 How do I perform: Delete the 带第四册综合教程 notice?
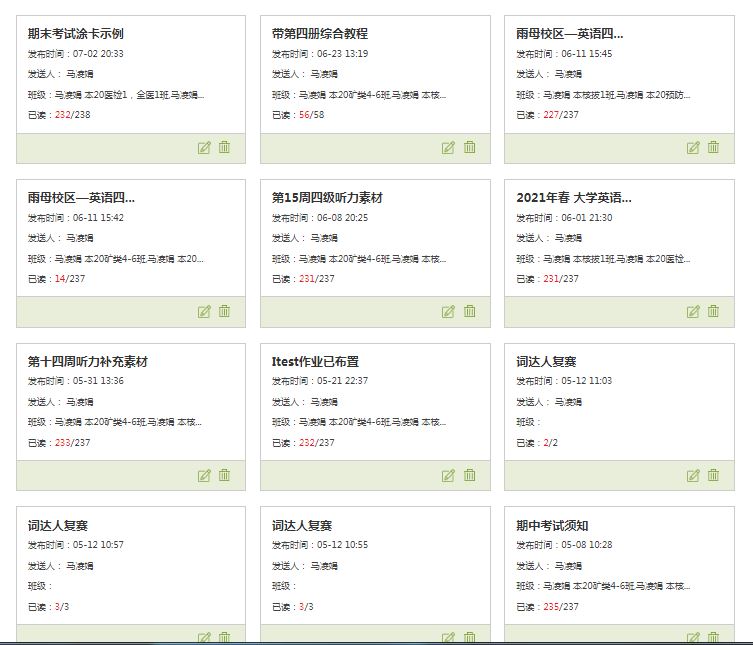(469, 147)
